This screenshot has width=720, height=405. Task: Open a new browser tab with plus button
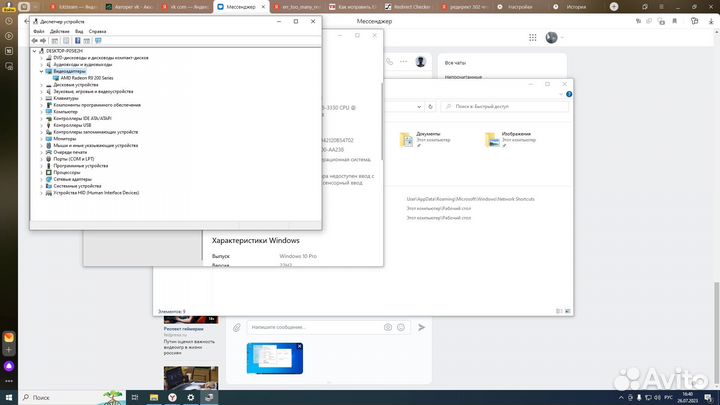click(614, 6)
